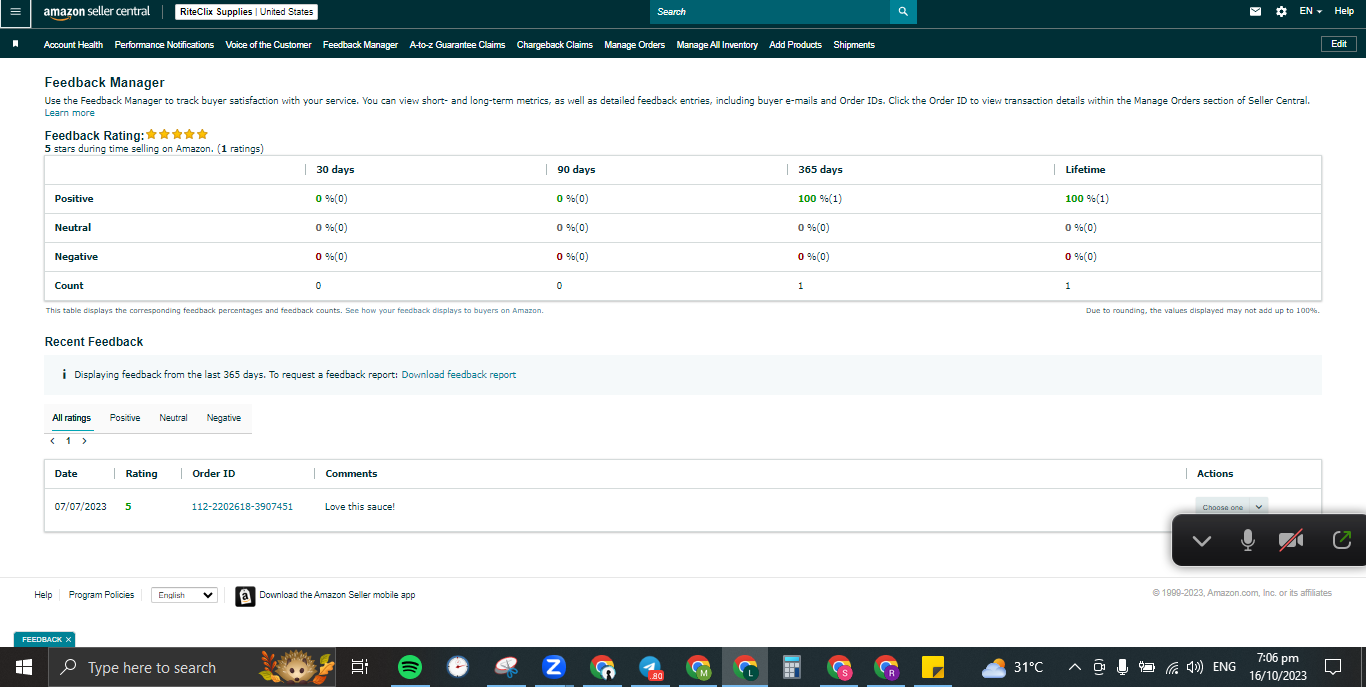
Task: Open the Windows notification center
Action: point(1332,667)
